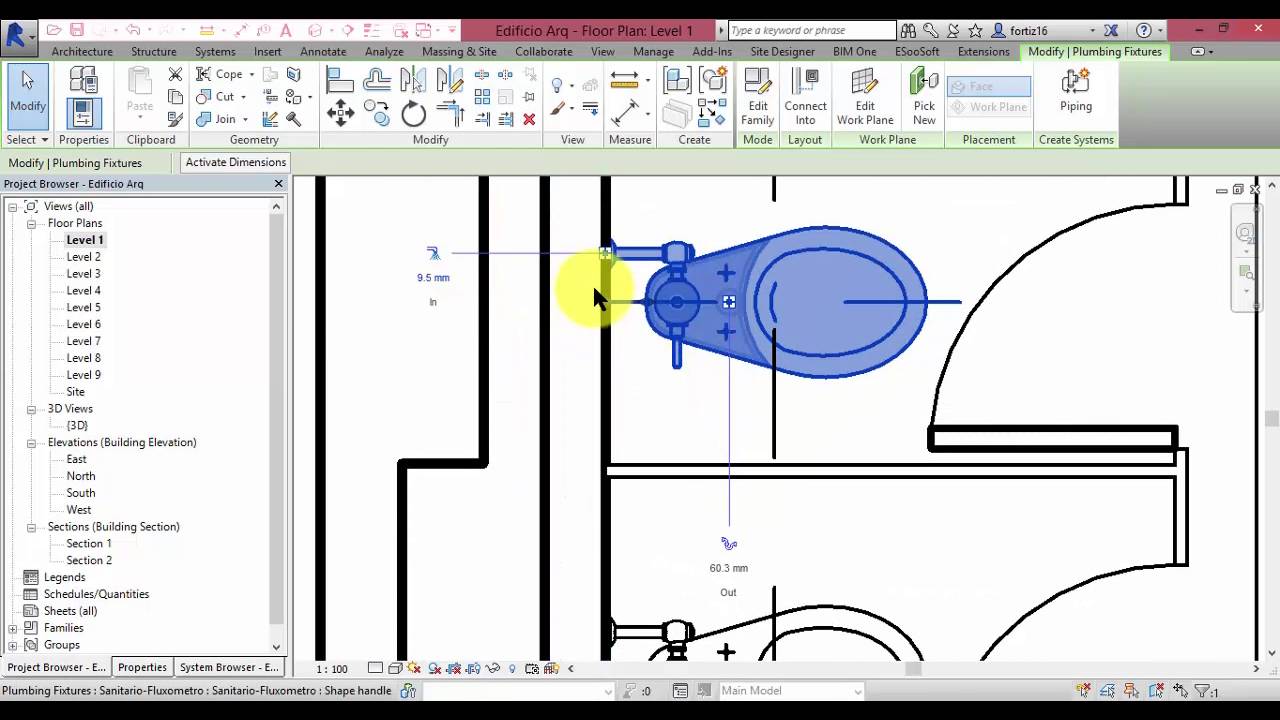Open the Systems ribbon tab

(215, 51)
